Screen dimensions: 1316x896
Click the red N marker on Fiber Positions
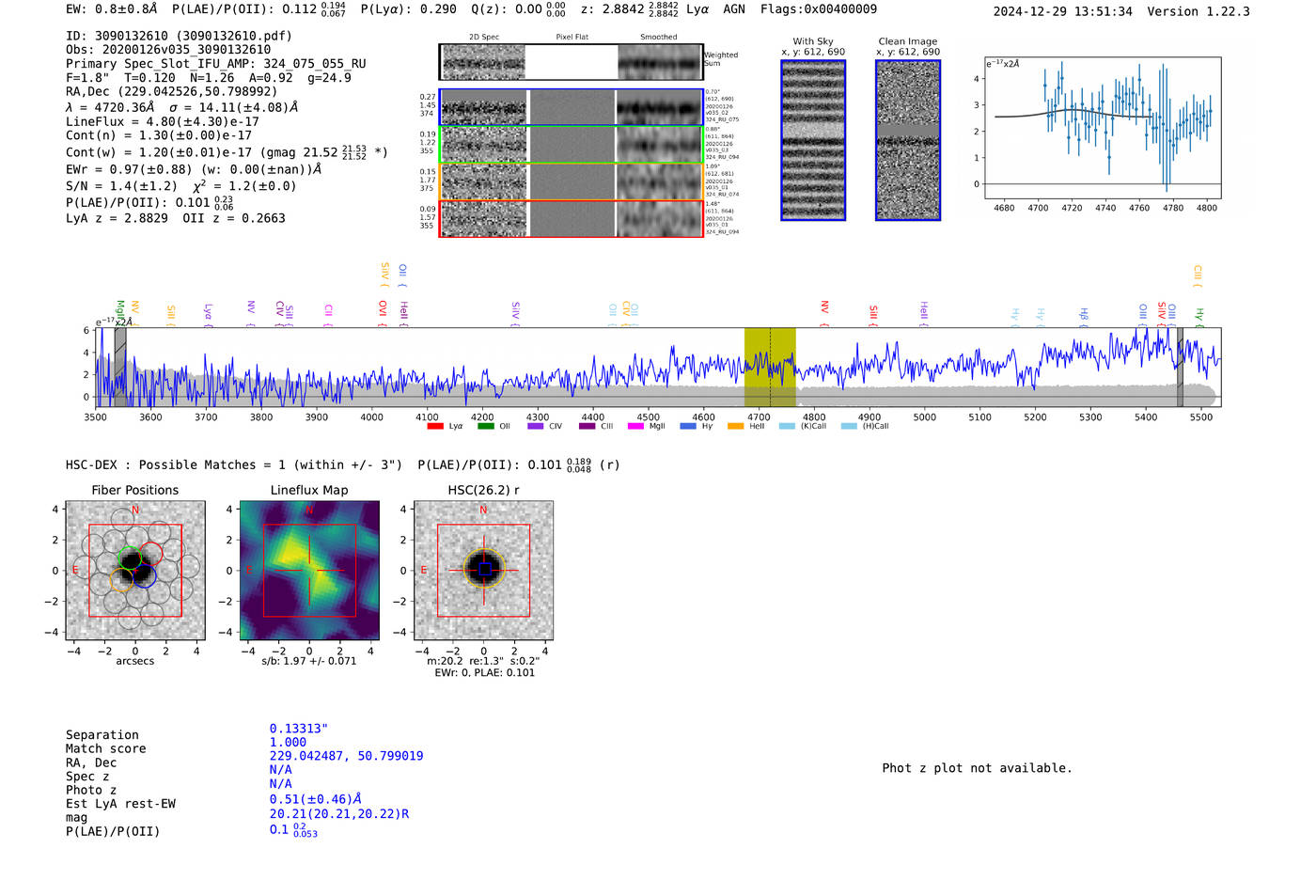135,511
